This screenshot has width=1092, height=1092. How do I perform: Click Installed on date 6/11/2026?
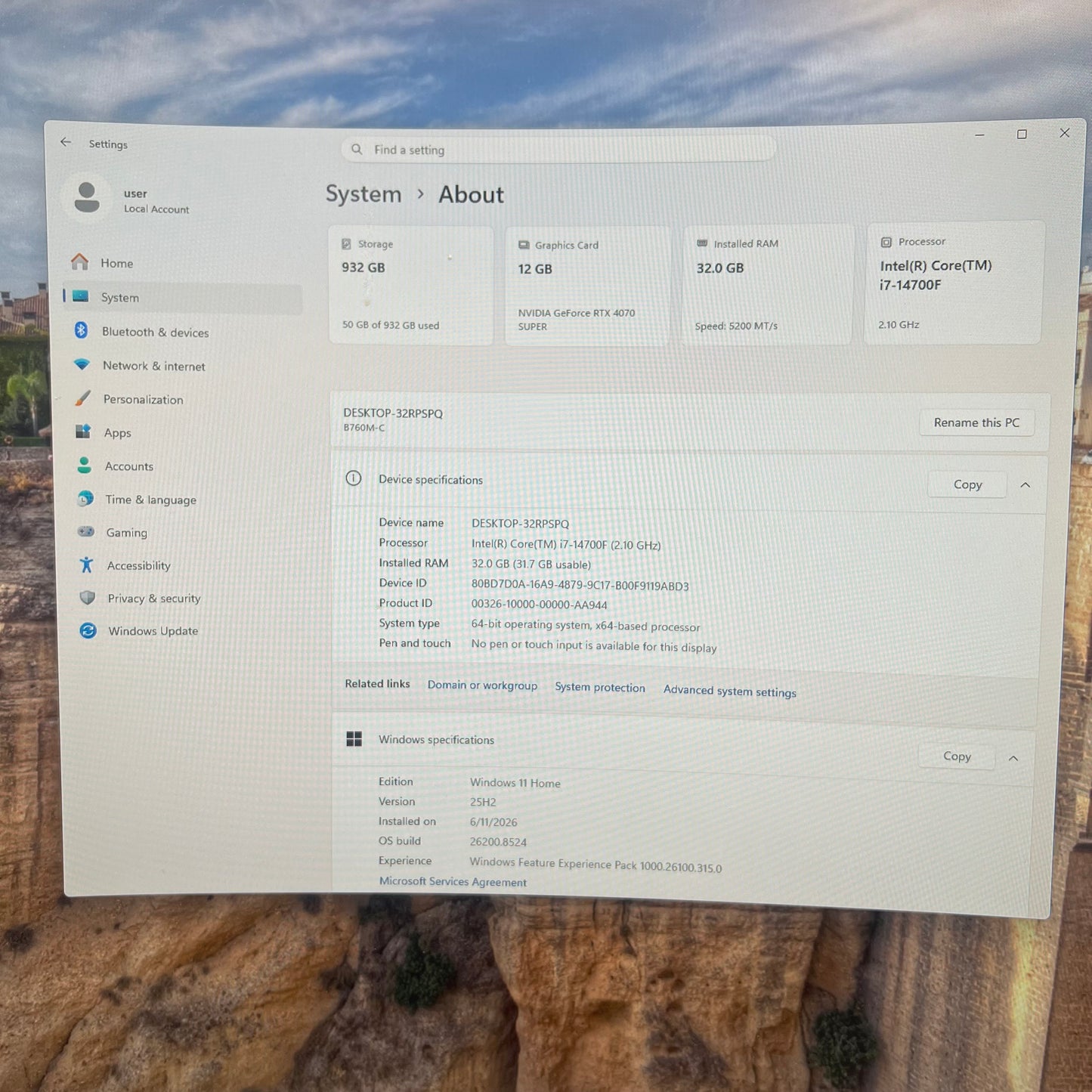493,822
